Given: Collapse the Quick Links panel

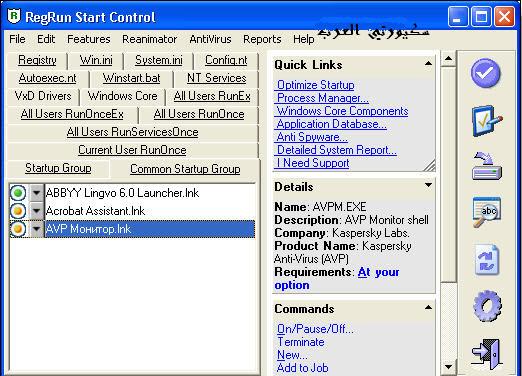Looking at the screenshot, I should pos(428,63).
